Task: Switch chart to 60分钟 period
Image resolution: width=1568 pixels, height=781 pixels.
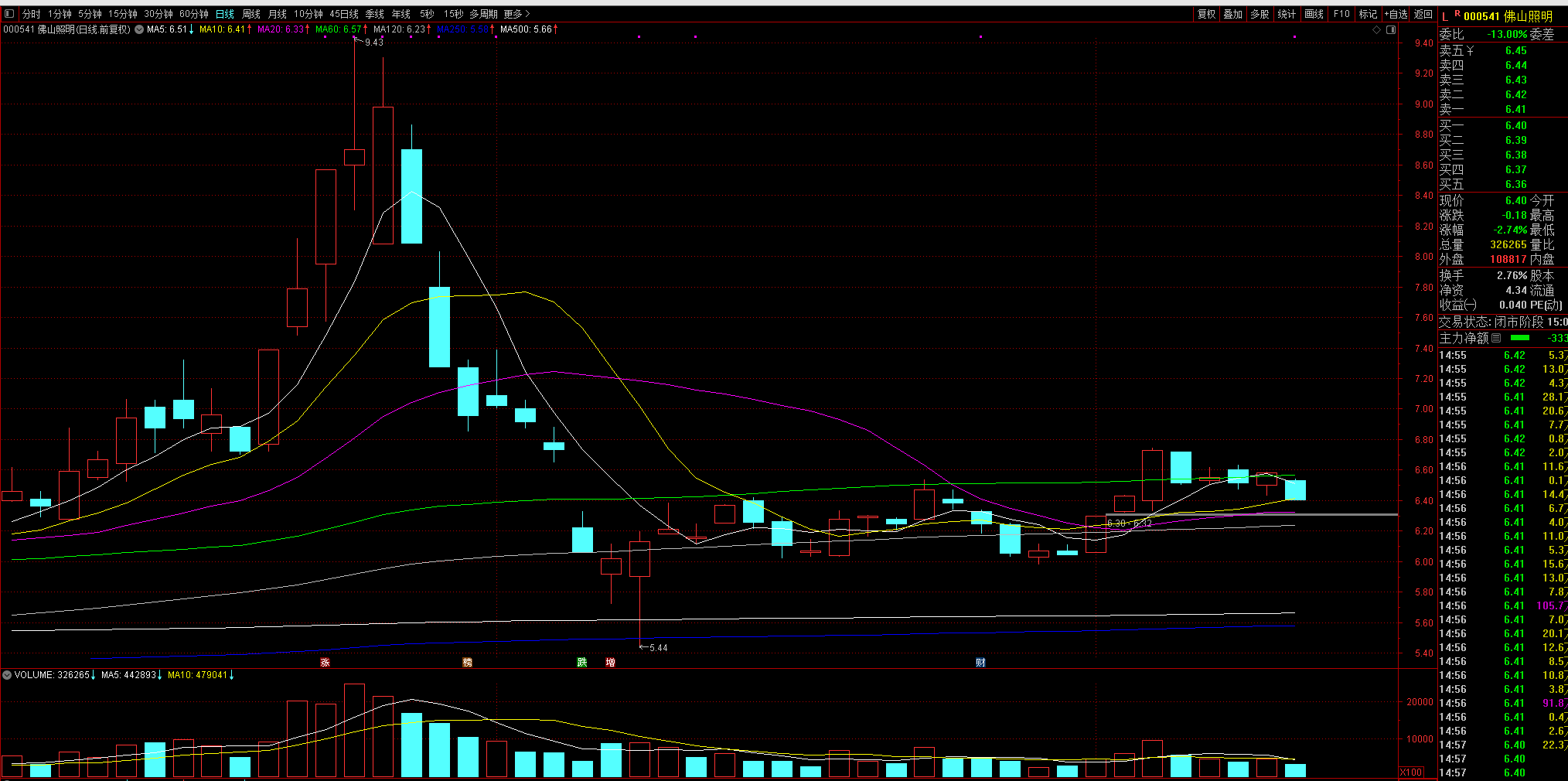Action: 194,14
